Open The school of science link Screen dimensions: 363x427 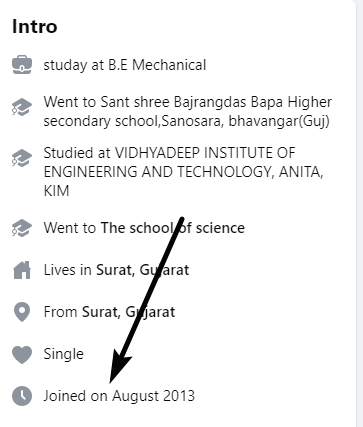[173, 228]
